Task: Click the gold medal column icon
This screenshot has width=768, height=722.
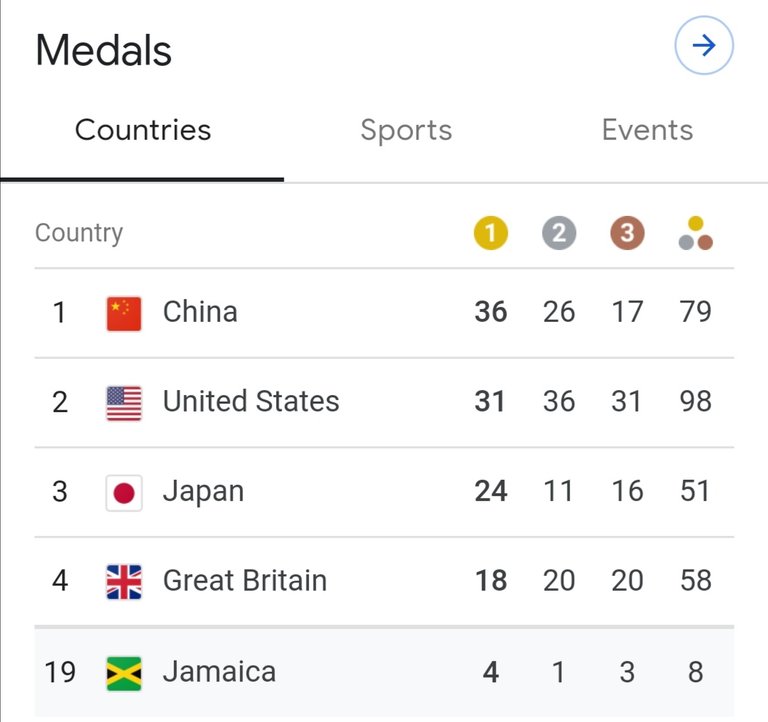Action: pos(490,233)
